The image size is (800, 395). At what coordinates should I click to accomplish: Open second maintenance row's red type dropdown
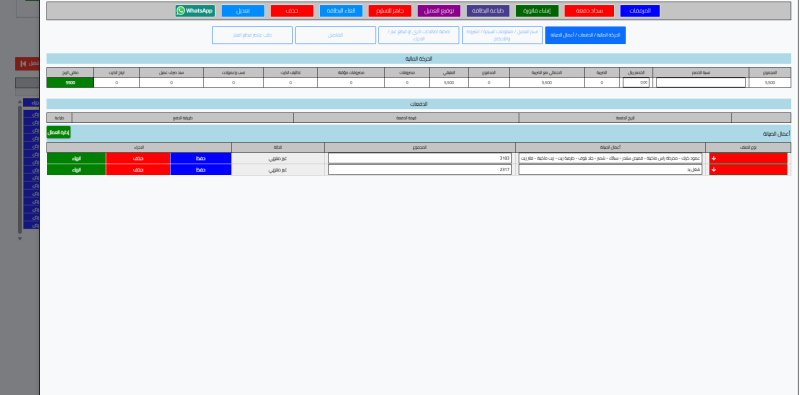click(x=748, y=169)
